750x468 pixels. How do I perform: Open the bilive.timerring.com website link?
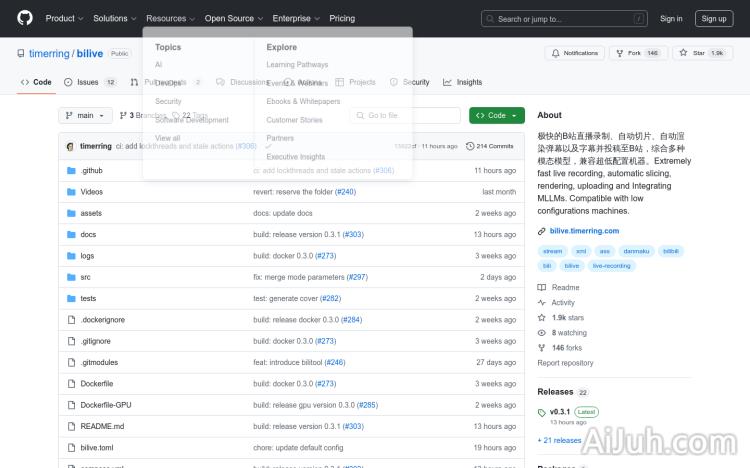(x=584, y=231)
